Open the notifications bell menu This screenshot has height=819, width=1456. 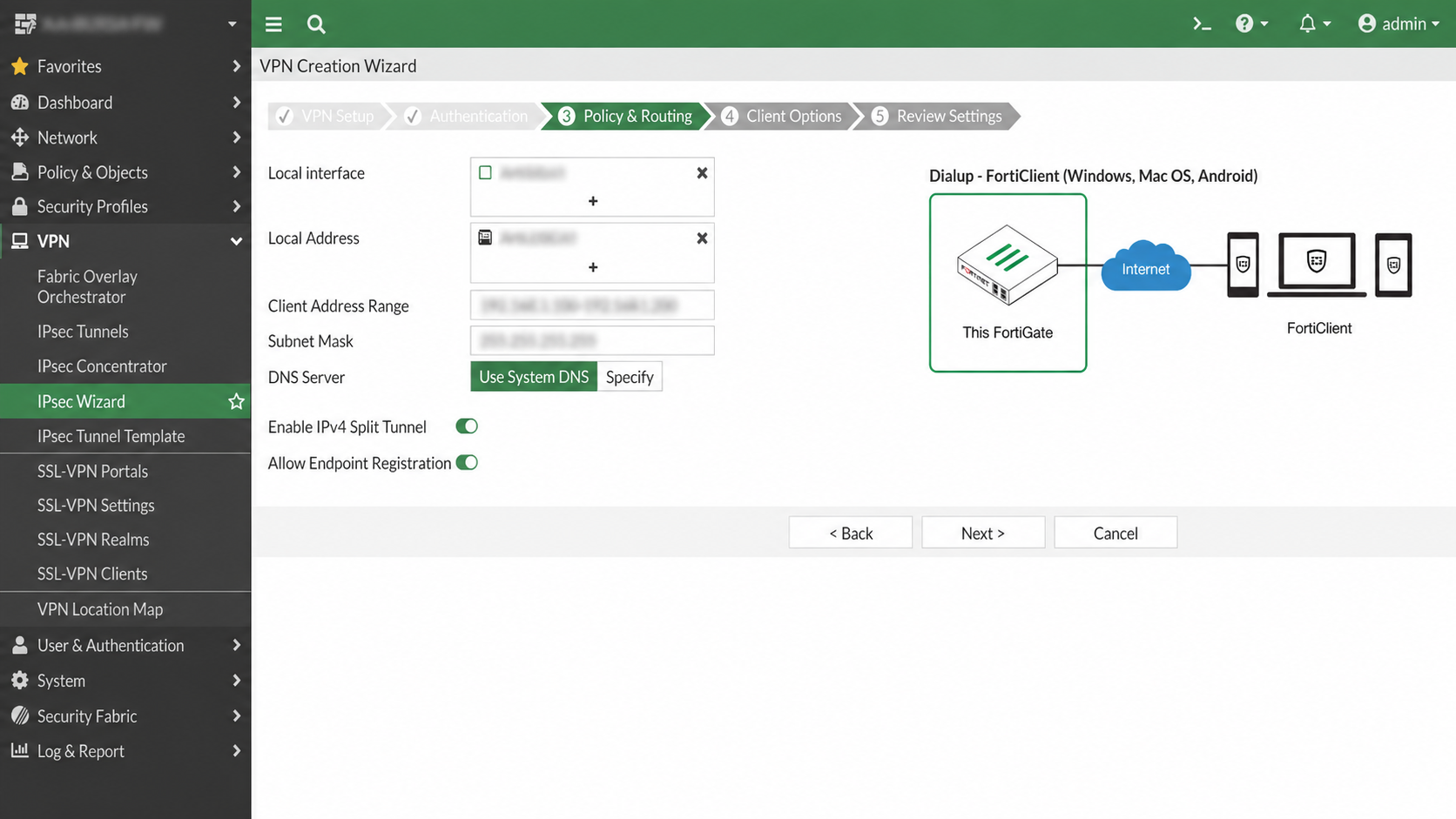click(x=1315, y=23)
